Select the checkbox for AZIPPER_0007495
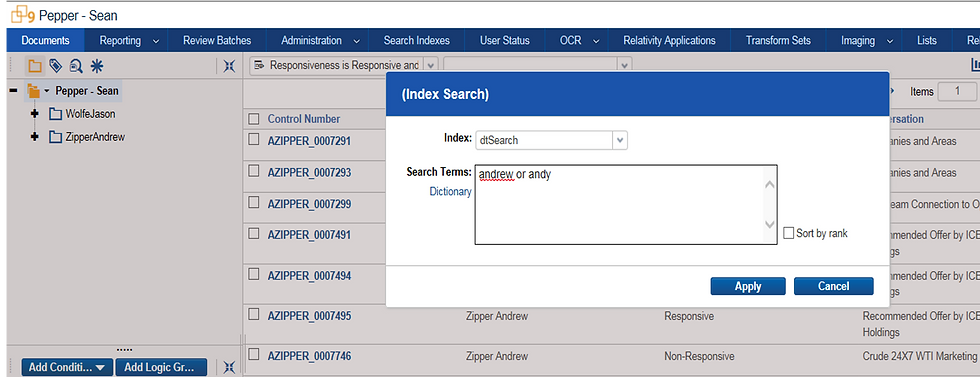 click(x=254, y=315)
